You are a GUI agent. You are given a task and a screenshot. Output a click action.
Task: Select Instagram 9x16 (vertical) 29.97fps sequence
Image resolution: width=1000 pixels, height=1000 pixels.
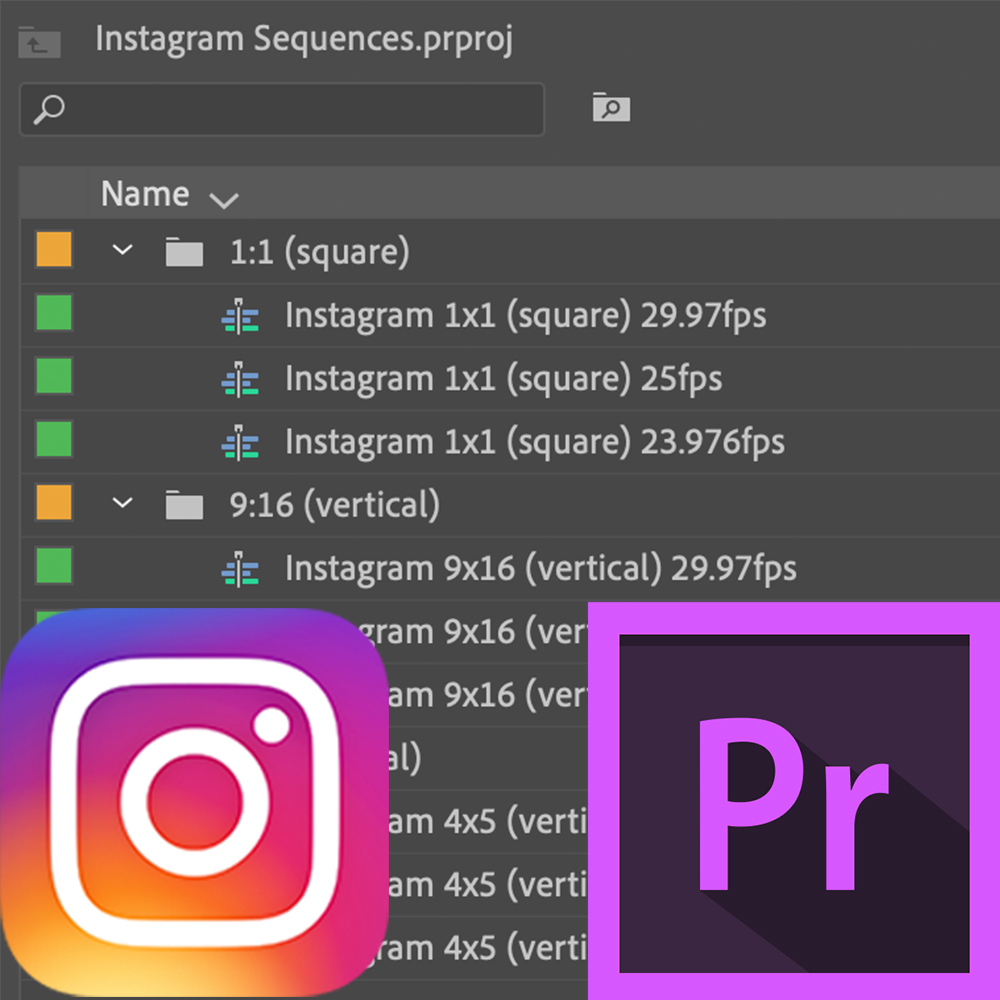[x=541, y=568]
